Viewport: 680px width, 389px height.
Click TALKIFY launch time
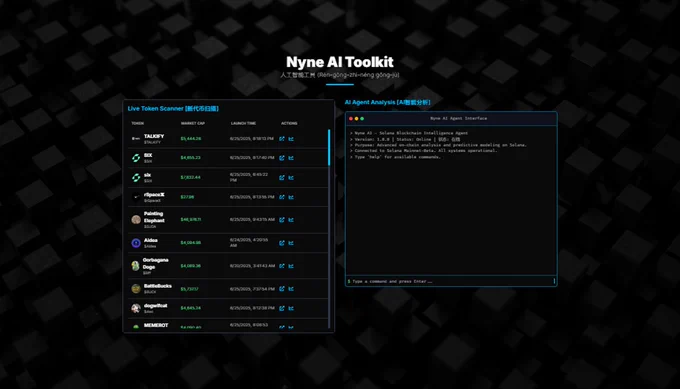coord(252,139)
